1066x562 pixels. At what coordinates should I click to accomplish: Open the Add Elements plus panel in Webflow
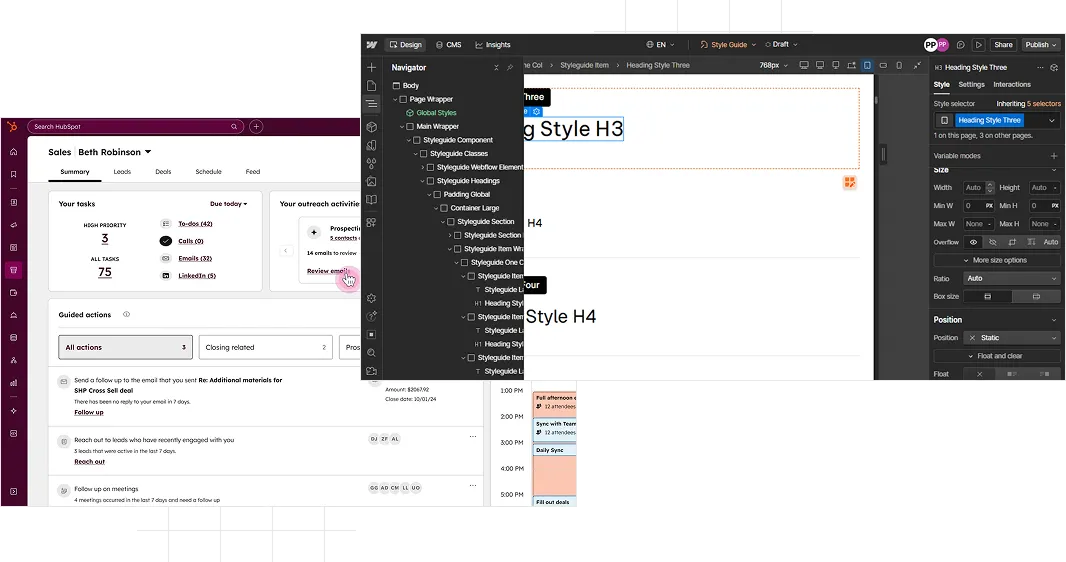pos(371,67)
